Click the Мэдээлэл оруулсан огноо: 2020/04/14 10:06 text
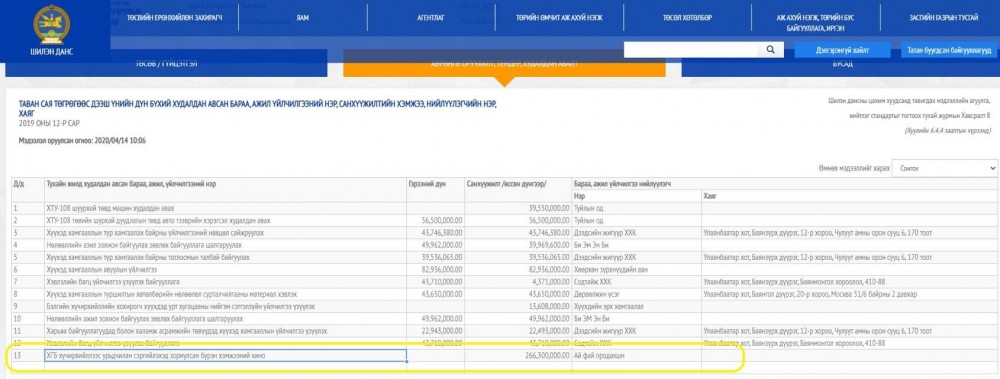 tap(83, 140)
